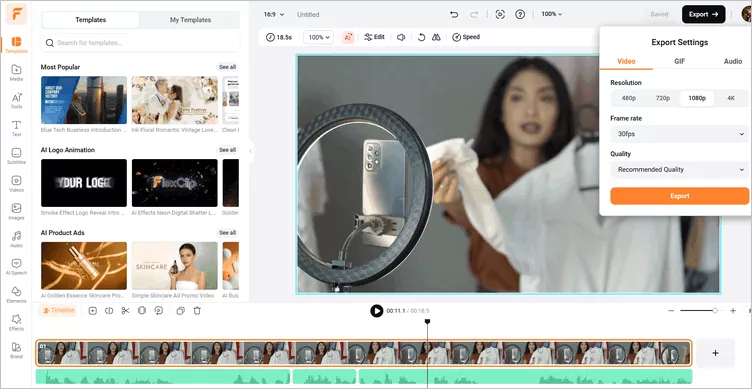Open the Text sidebar panel
752x389 pixels.
(16, 128)
